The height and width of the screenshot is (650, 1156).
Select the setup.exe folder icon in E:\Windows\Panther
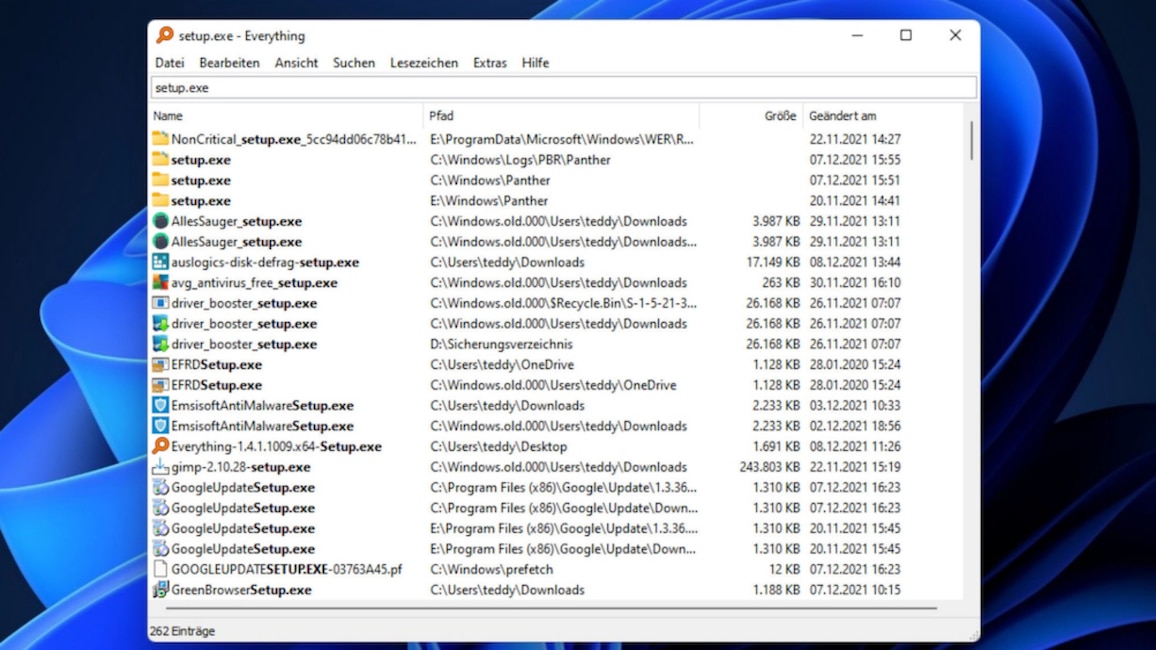[x=160, y=200]
